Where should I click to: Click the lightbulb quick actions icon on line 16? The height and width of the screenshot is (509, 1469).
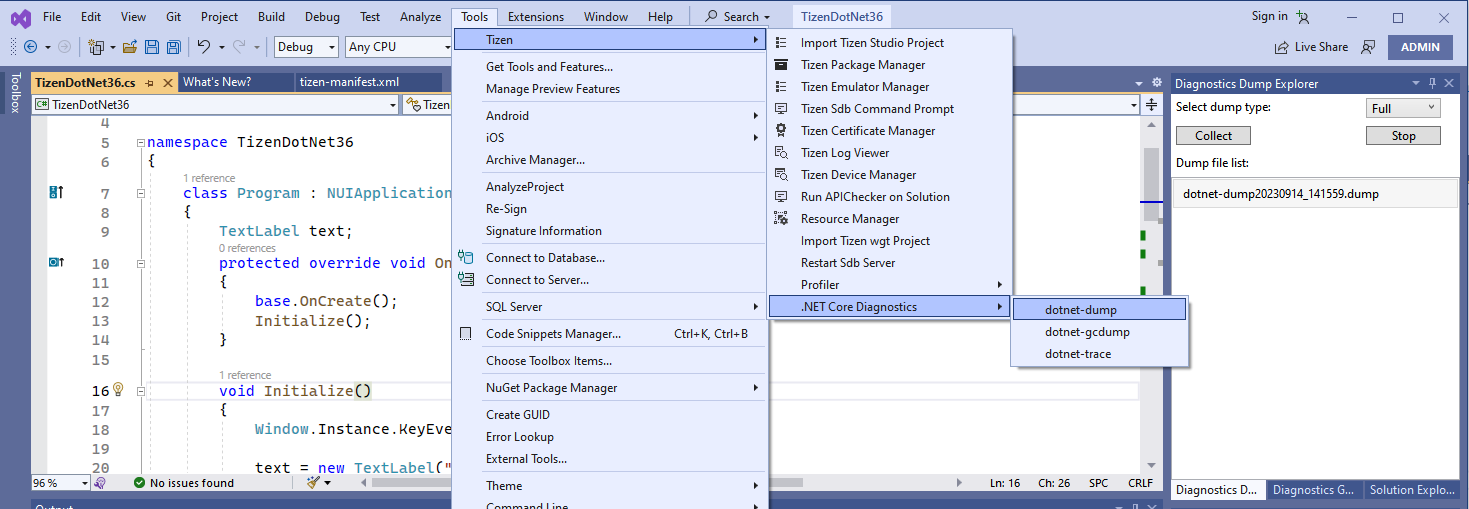(118, 390)
